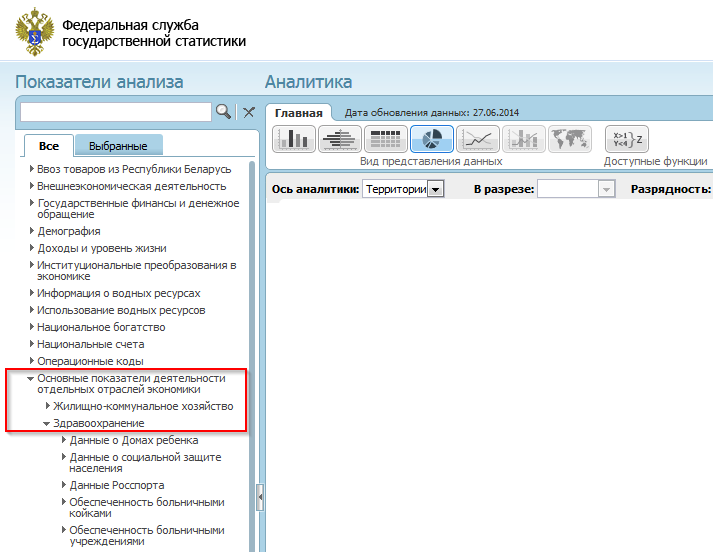Viewport: 713px width, 552px height.
Task: Click the Вид представления данных label
Action: coord(431,161)
